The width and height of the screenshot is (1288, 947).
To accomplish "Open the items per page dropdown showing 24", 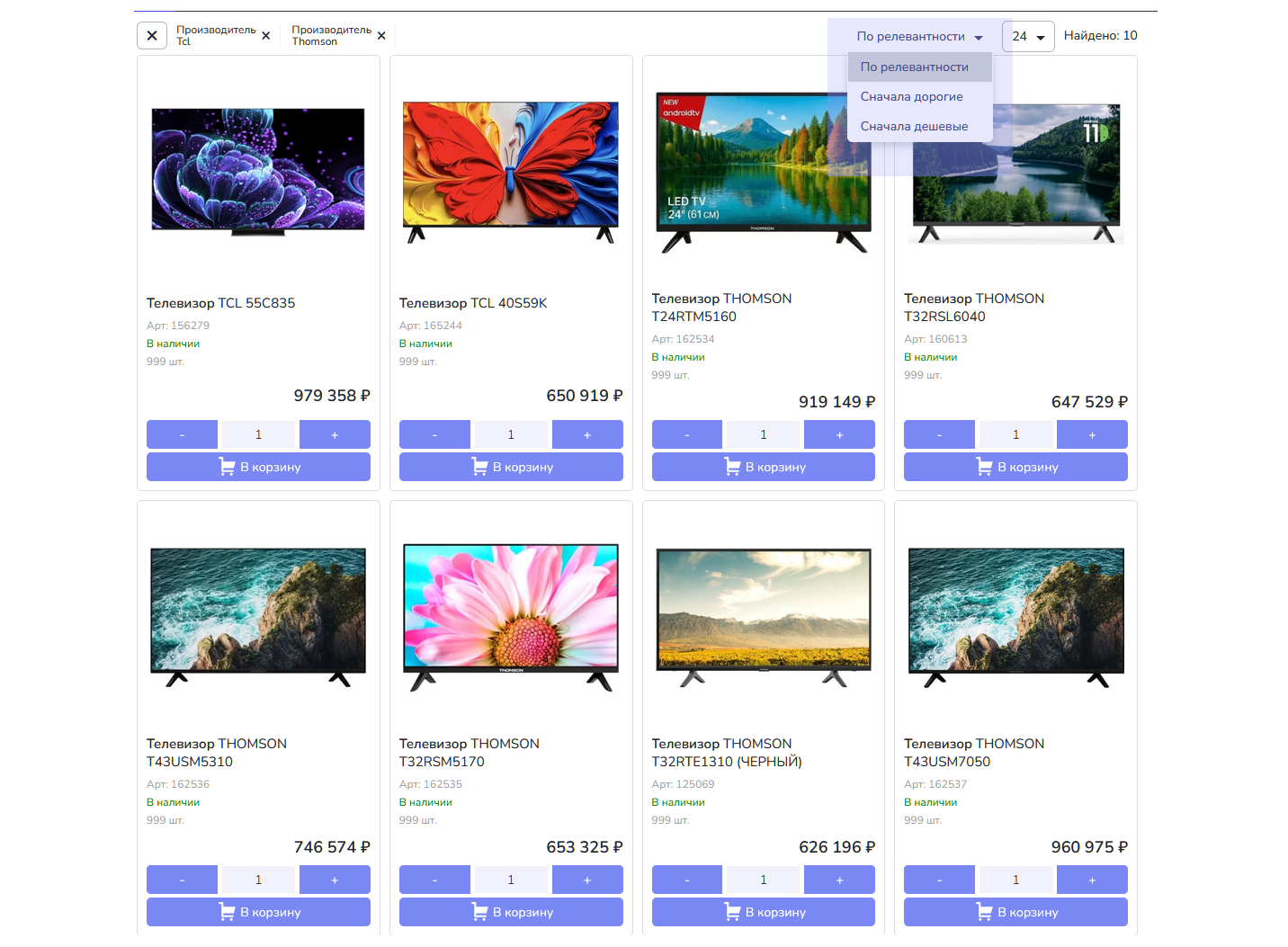I will (x=1028, y=37).
